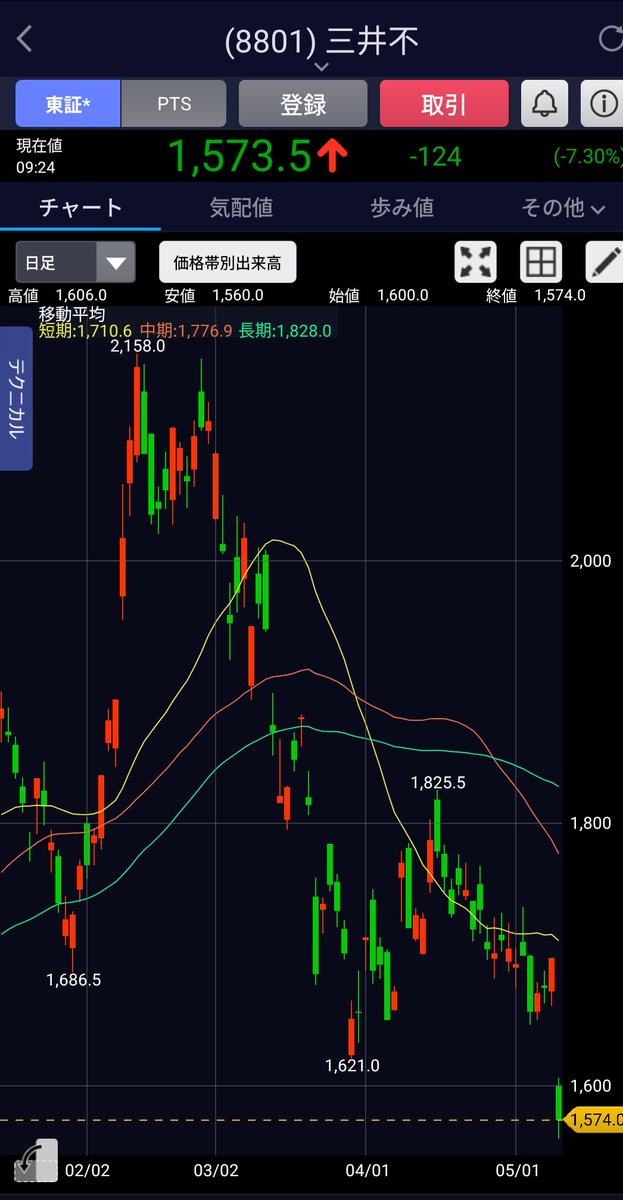Open the multi-chart grid layout
This screenshot has height=1200, width=623.
point(541,263)
